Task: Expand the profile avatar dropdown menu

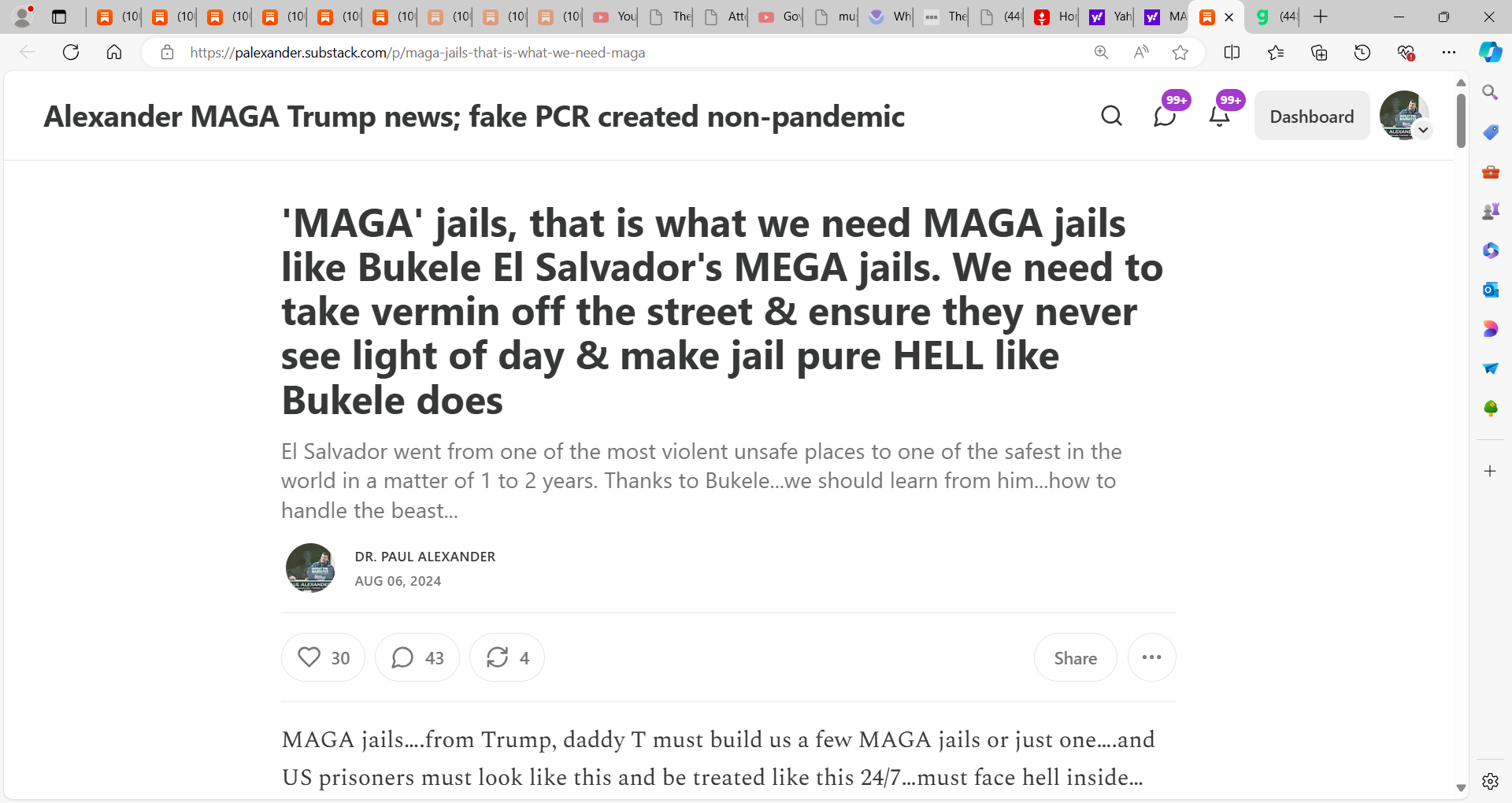Action: pyautogui.click(x=1422, y=130)
